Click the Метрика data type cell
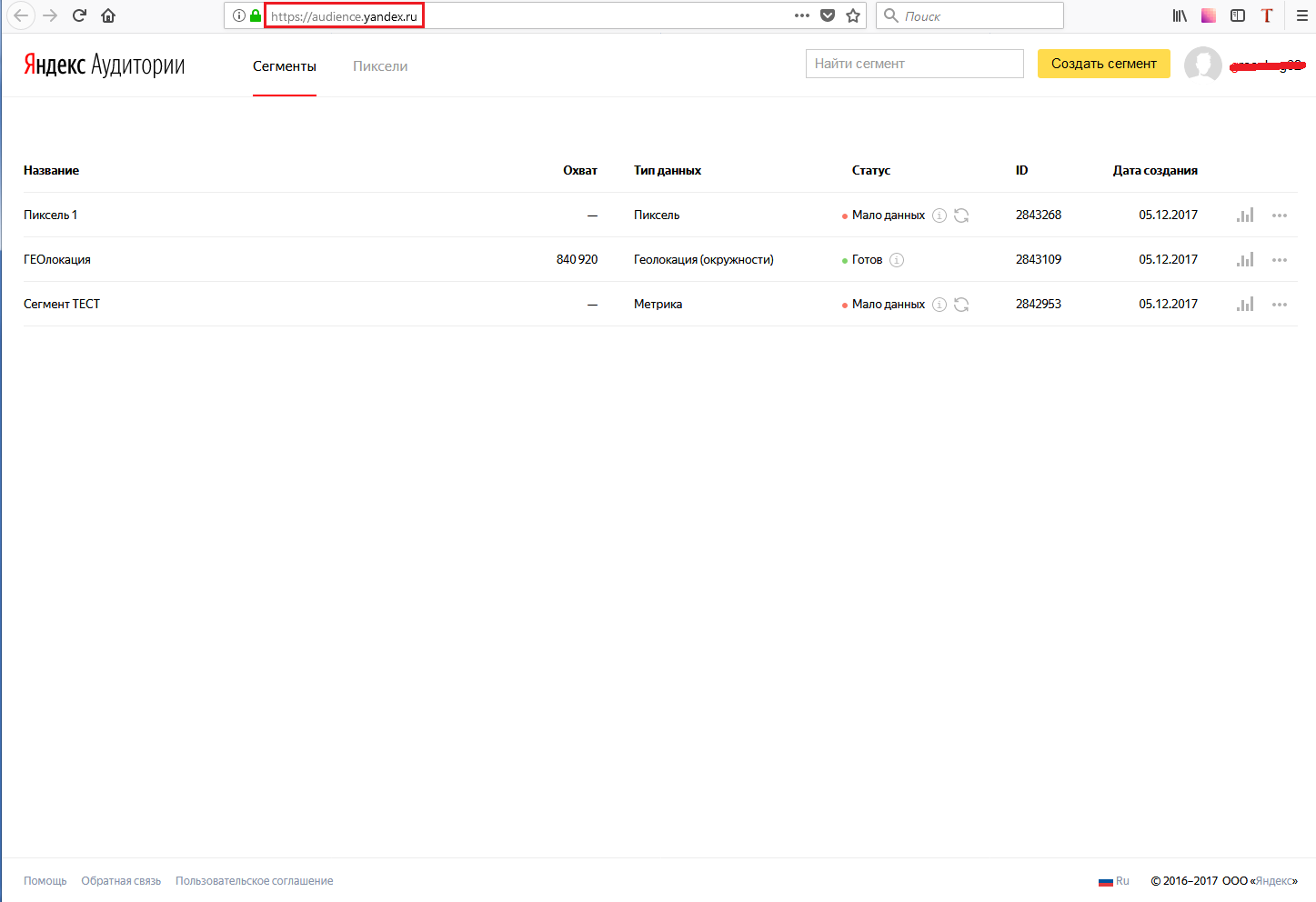The width and height of the screenshot is (1316, 902). (x=658, y=305)
